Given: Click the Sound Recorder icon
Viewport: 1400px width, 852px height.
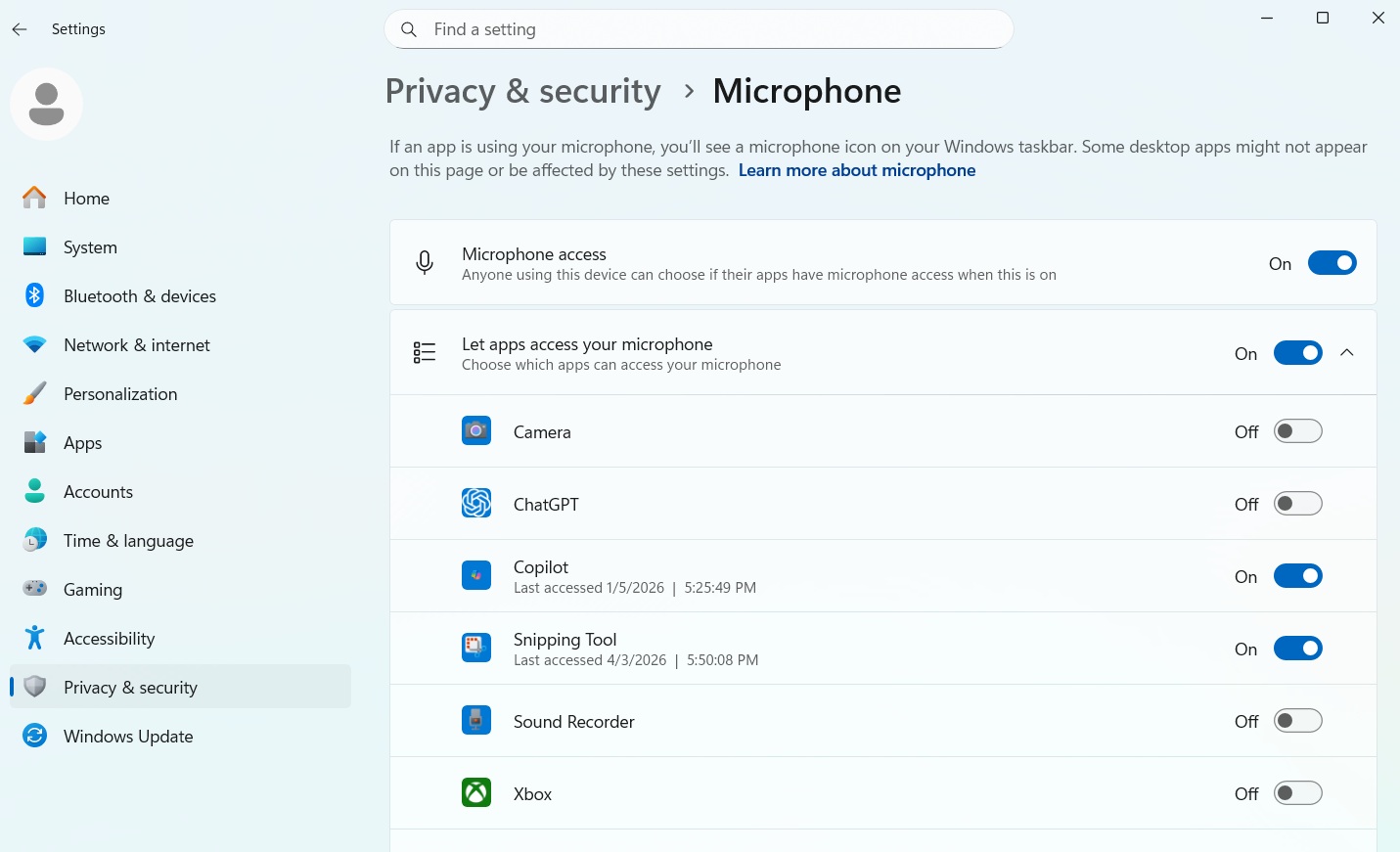Looking at the screenshot, I should coord(476,720).
